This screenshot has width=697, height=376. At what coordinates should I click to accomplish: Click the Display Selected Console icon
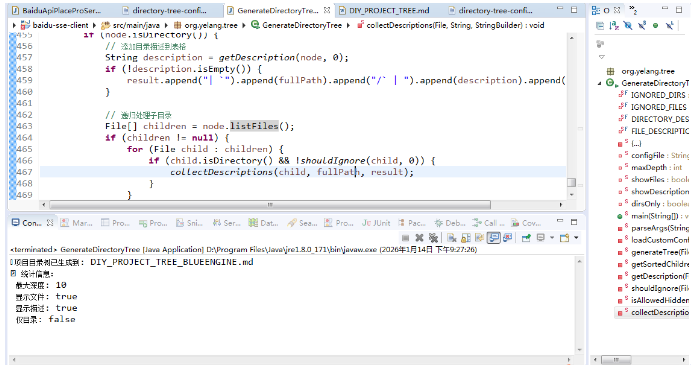(541, 238)
